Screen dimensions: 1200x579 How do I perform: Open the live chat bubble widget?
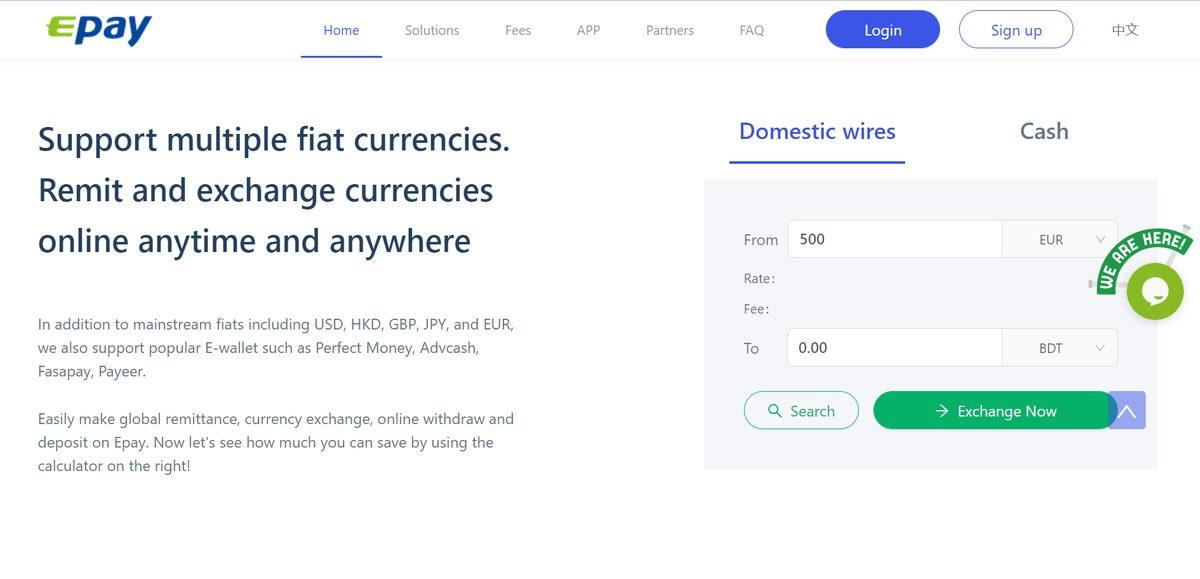tap(1154, 290)
